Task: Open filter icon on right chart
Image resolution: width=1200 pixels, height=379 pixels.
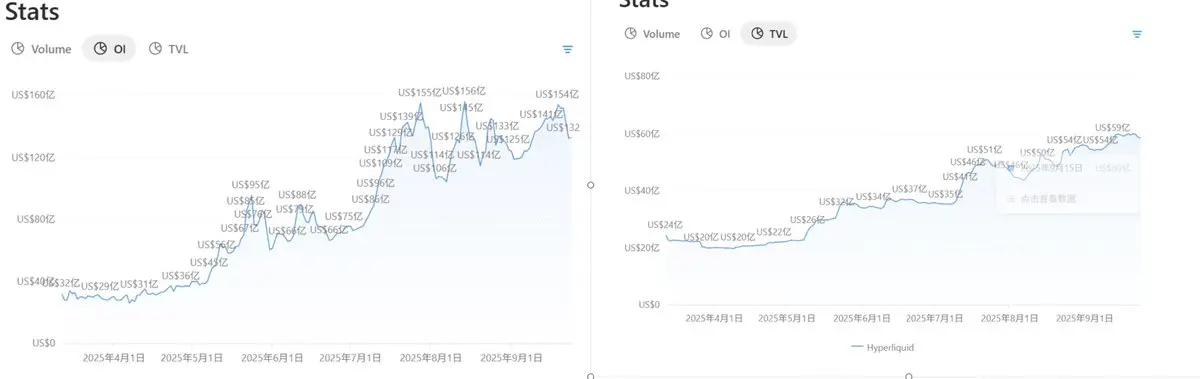Action: [x=1137, y=34]
